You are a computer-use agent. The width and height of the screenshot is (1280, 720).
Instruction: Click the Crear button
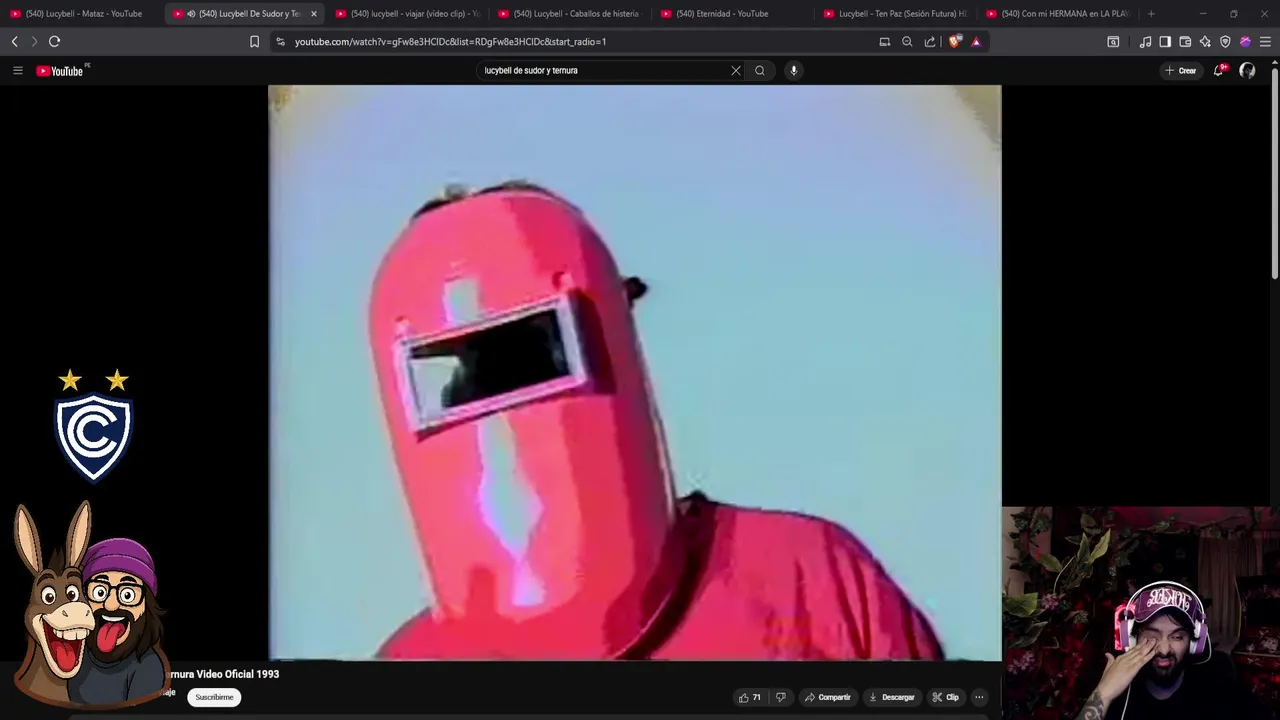1181,70
